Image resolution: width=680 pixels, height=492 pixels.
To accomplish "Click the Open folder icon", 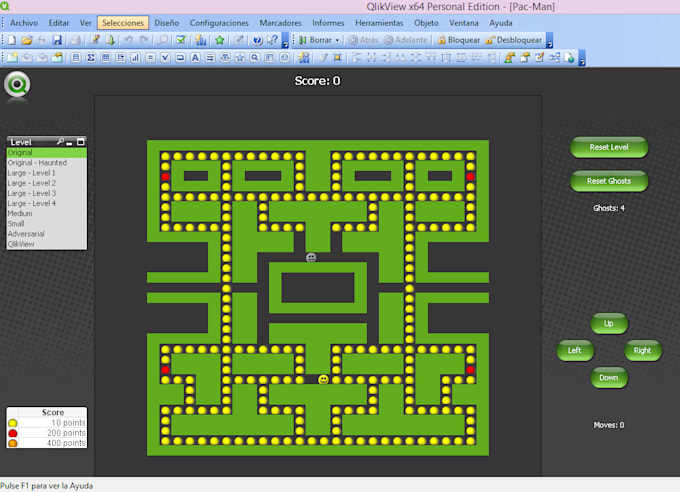I will (x=27, y=40).
